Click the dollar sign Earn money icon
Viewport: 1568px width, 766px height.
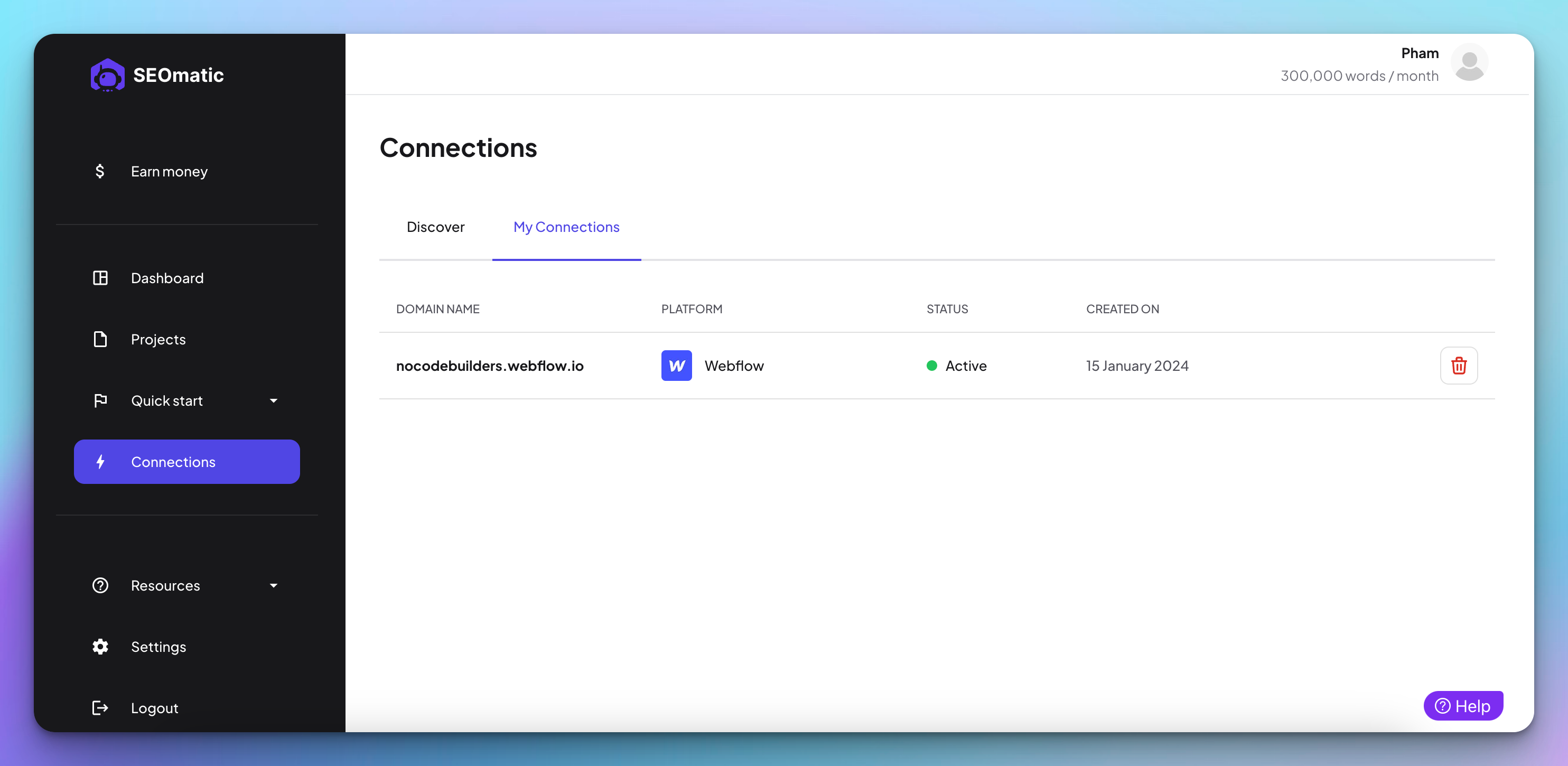tap(100, 171)
